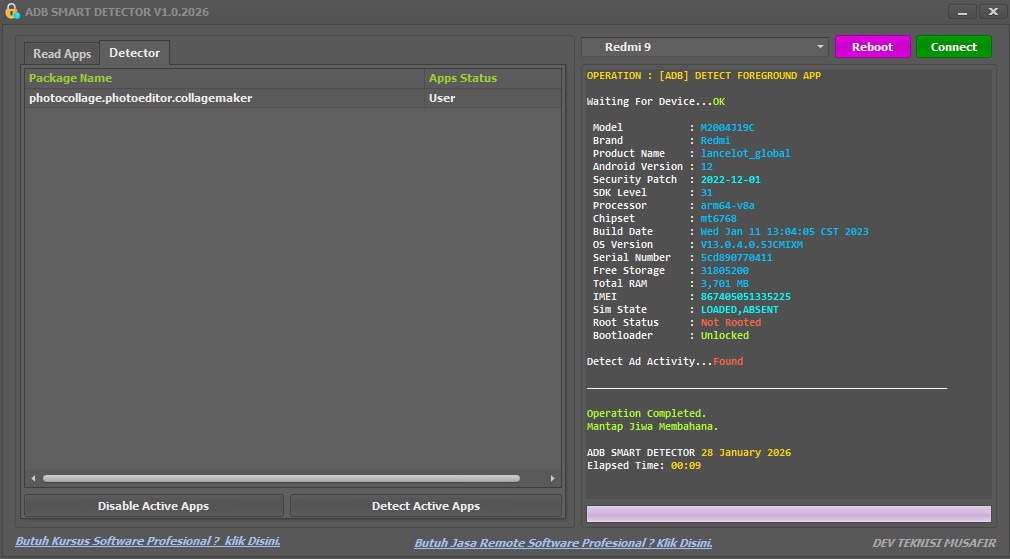Screen dimensions: 1010x559
Task: Close the ADB Smart Detector window
Action: pyautogui.click(x=992, y=12)
